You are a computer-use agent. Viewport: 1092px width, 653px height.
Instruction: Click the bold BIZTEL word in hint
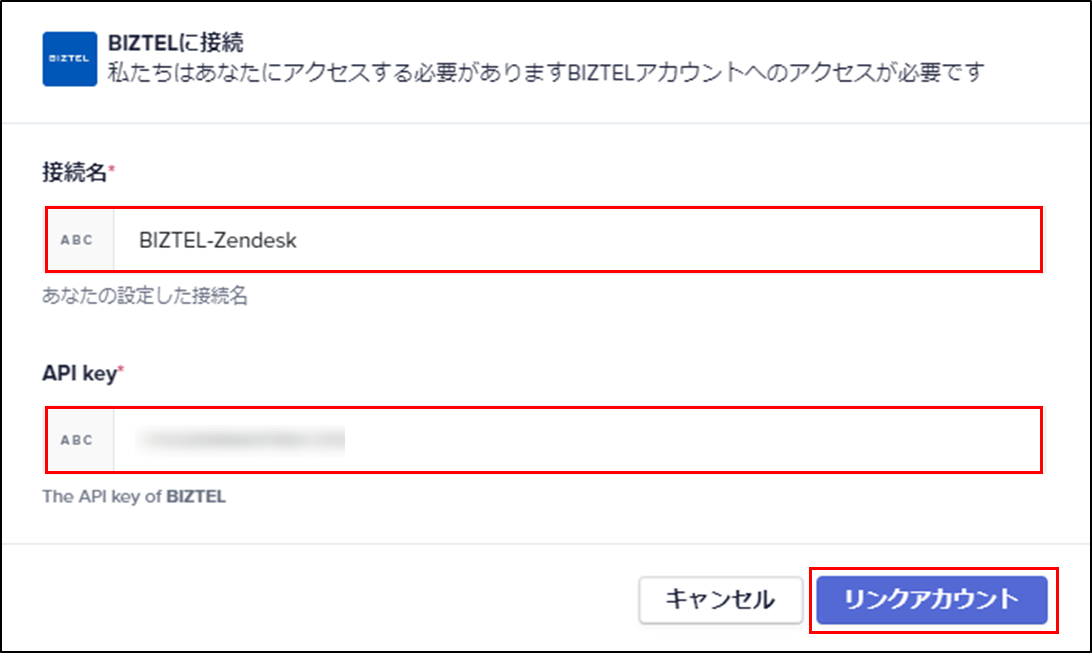[x=196, y=496]
